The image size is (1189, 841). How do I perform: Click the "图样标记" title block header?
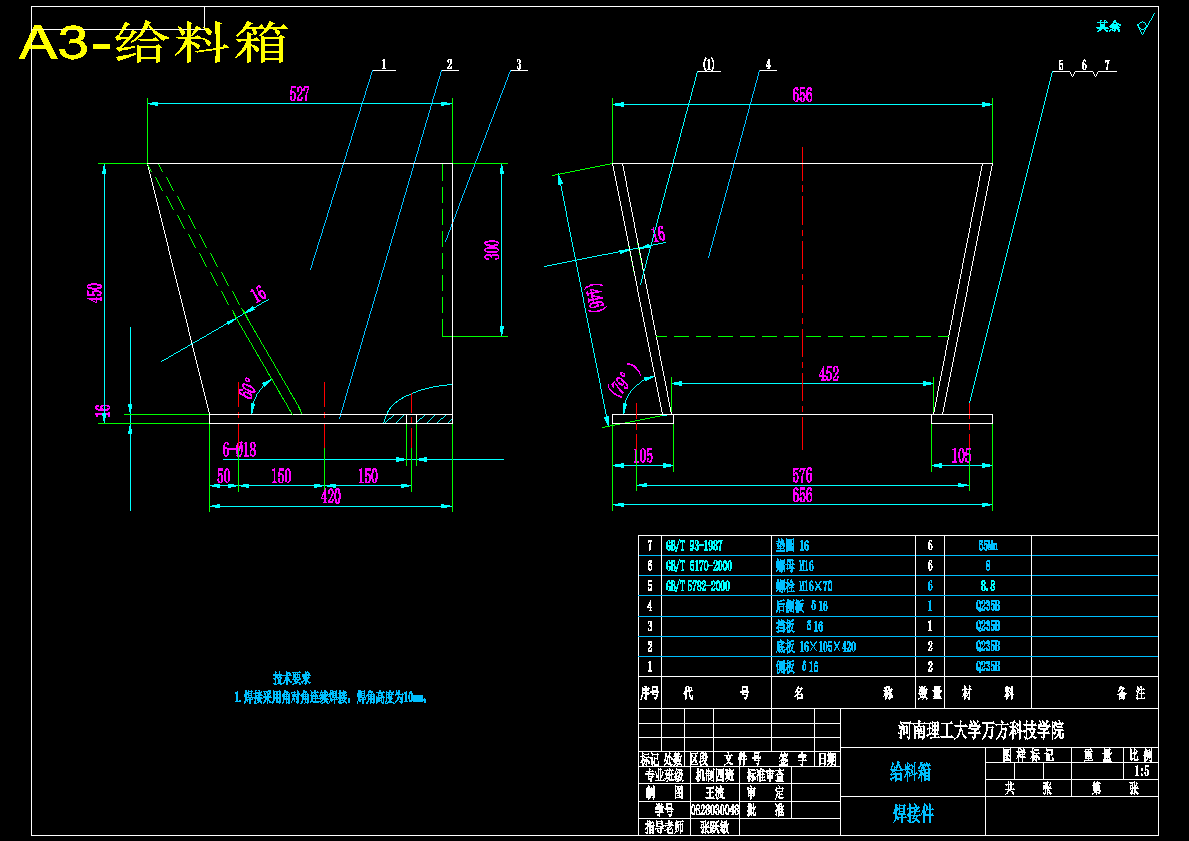(1028, 755)
